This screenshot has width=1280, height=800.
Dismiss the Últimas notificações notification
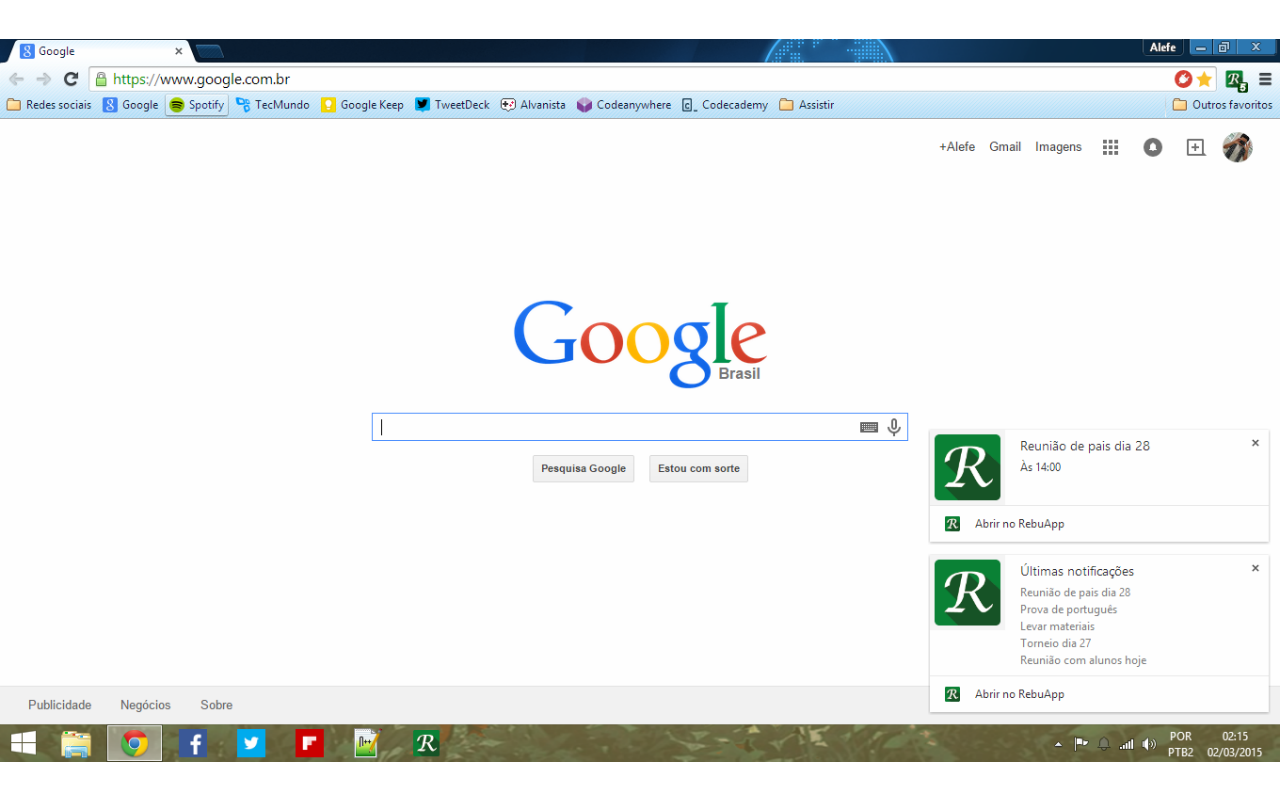[1255, 568]
